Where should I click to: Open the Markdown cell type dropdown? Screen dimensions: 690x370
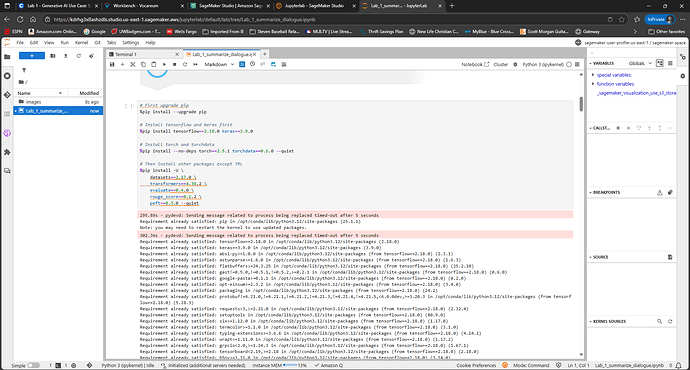pyautogui.click(x=219, y=64)
